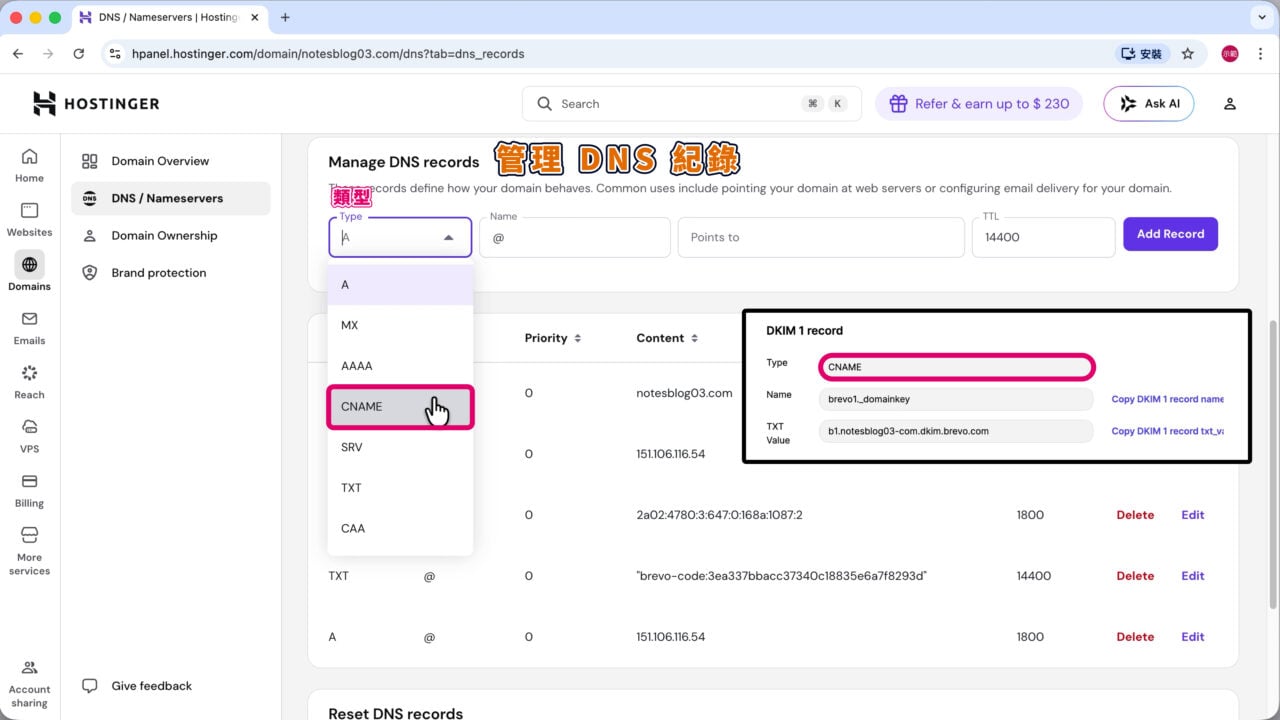Image resolution: width=1280 pixels, height=720 pixels.
Task: Open Domain Overview page
Action: [170, 161]
